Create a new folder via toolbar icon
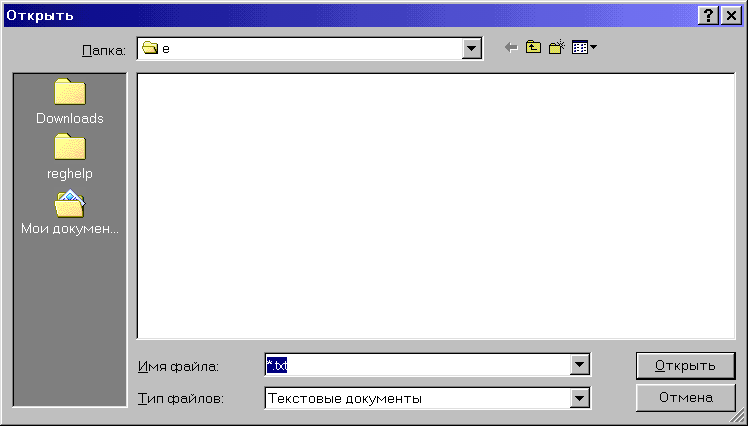 pos(557,48)
